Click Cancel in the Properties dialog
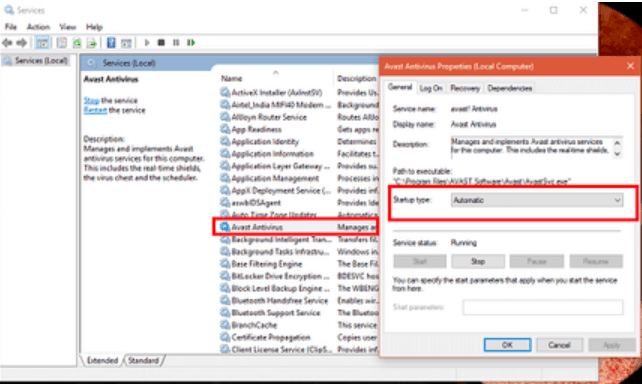 (x=559, y=345)
